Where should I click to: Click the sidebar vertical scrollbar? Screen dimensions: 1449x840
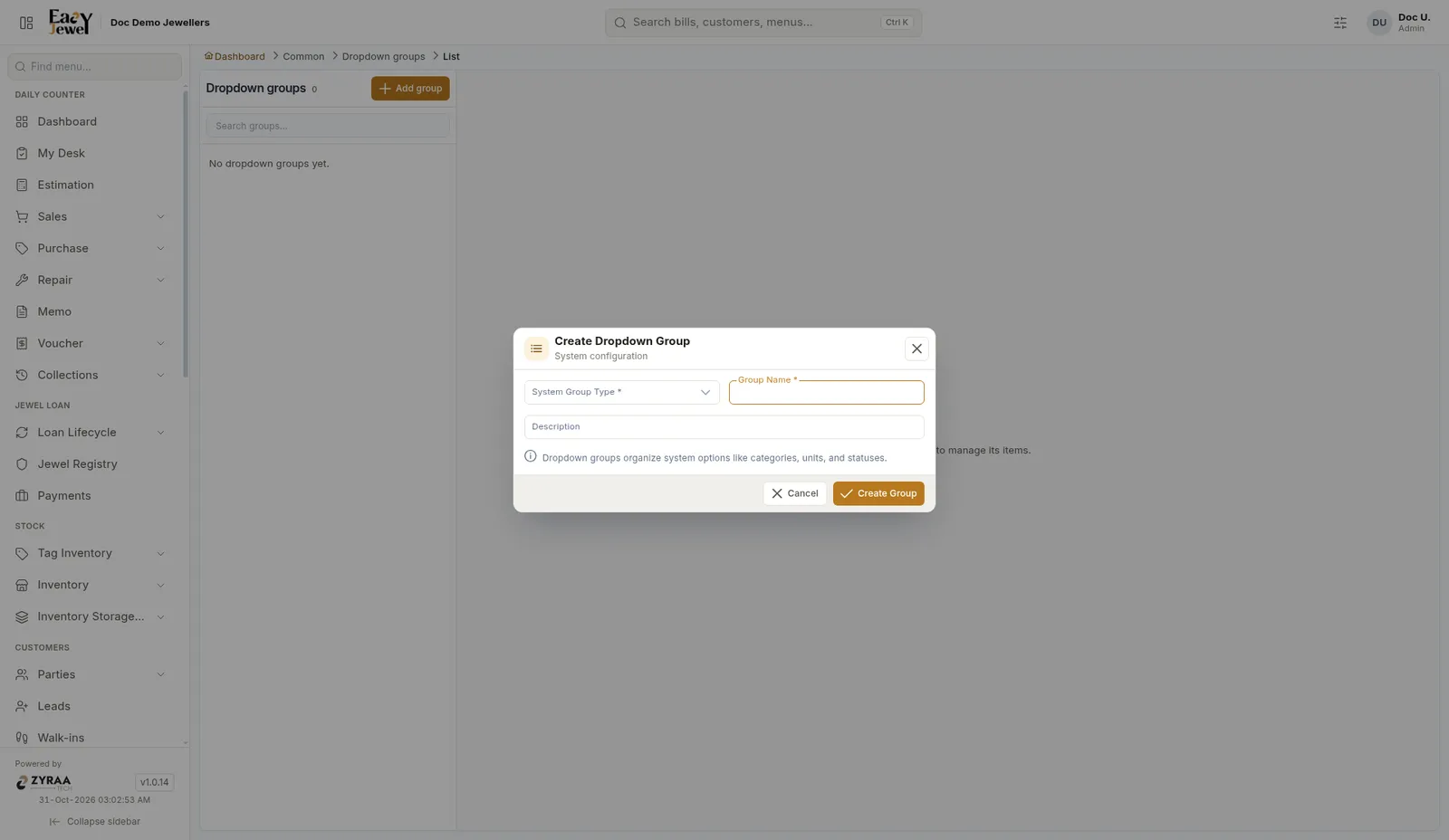(186, 234)
